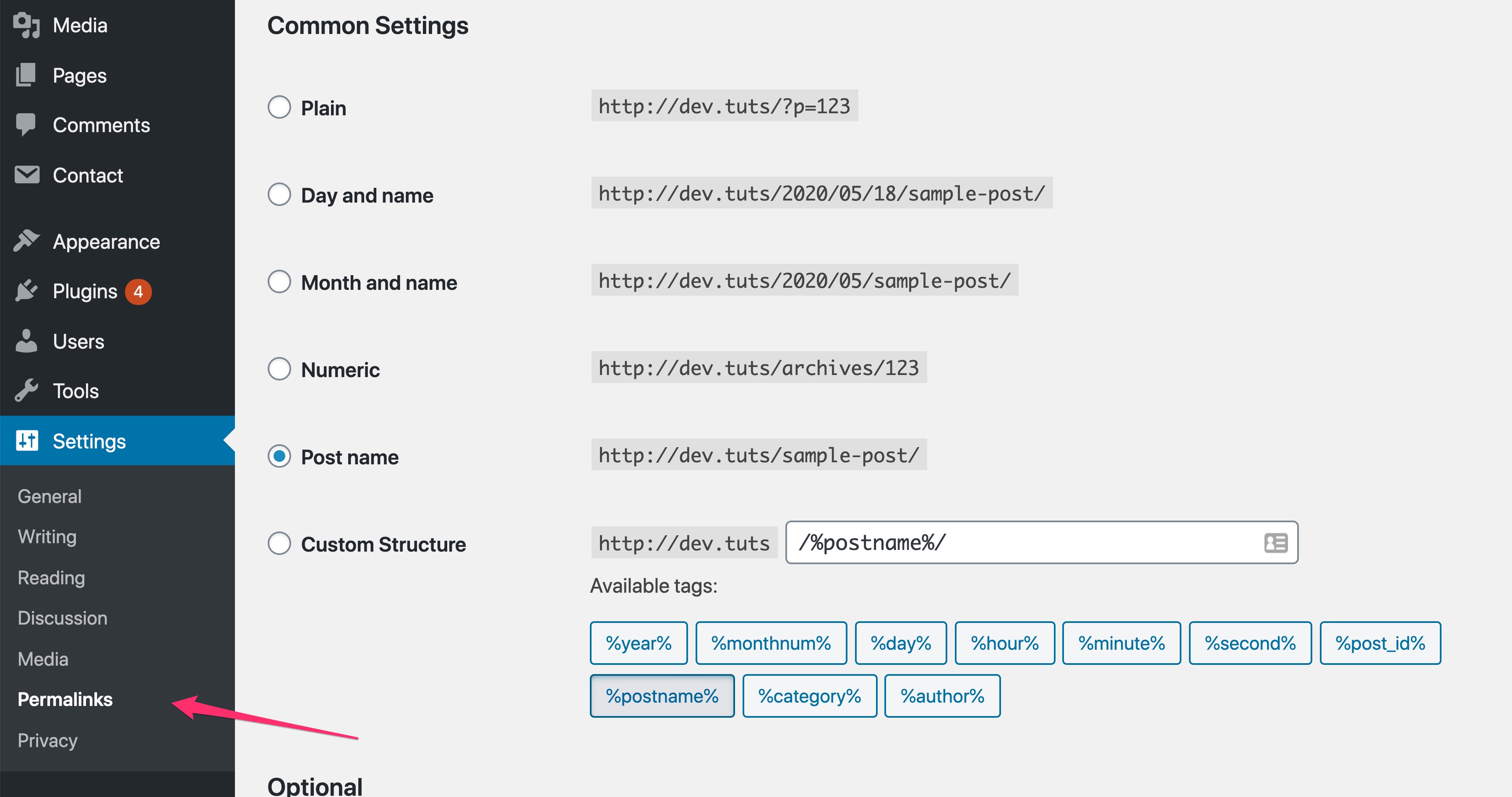The width and height of the screenshot is (1512, 797).
Task: Click the Numeric option label
Action: click(340, 370)
